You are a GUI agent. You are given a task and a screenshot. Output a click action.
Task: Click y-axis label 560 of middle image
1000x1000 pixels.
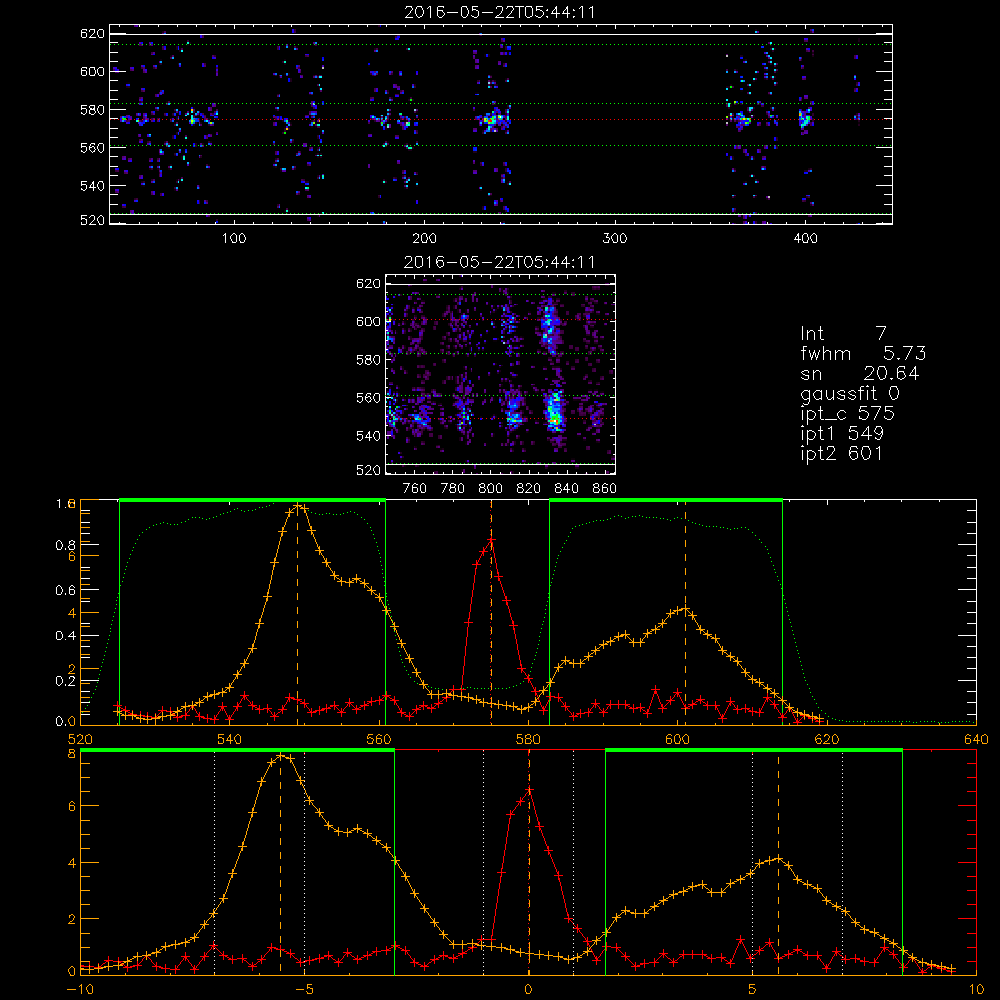click(x=369, y=398)
